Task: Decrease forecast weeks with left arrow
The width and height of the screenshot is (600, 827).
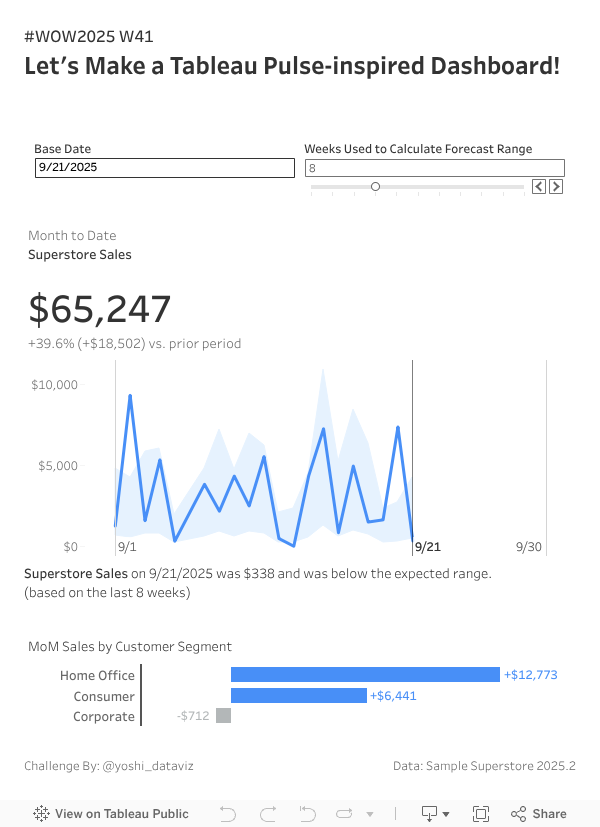Action: [539, 186]
